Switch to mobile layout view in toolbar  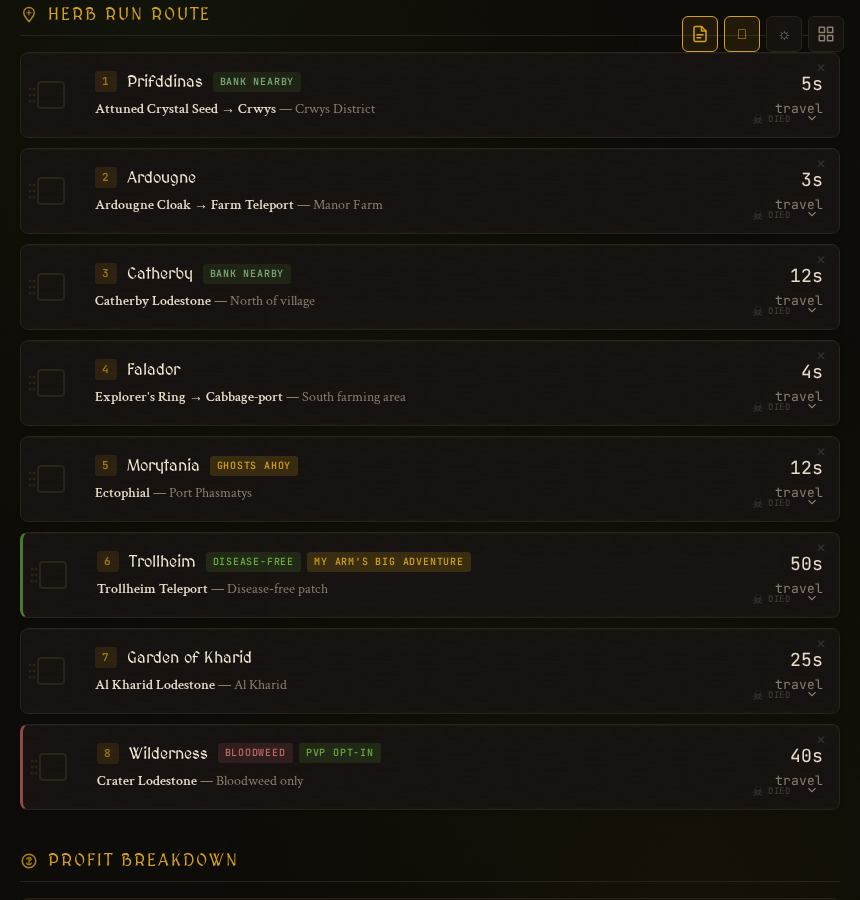pyautogui.click(x=741, y=34)
